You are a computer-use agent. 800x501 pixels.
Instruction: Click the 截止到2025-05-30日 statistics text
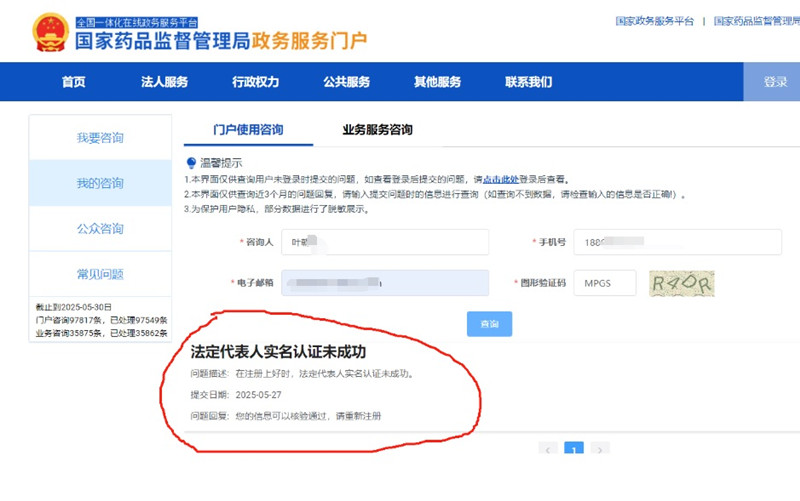(x=73, y=307)
